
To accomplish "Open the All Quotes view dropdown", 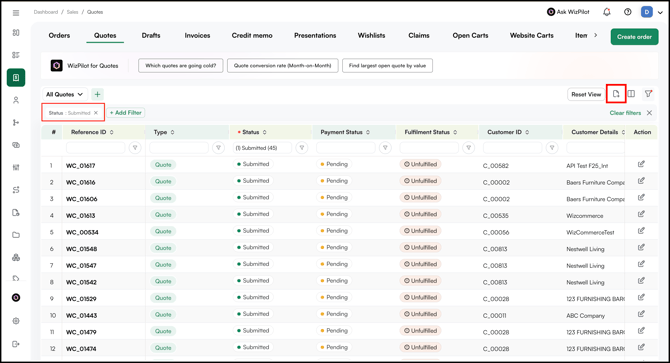I will tap(65, 94).
